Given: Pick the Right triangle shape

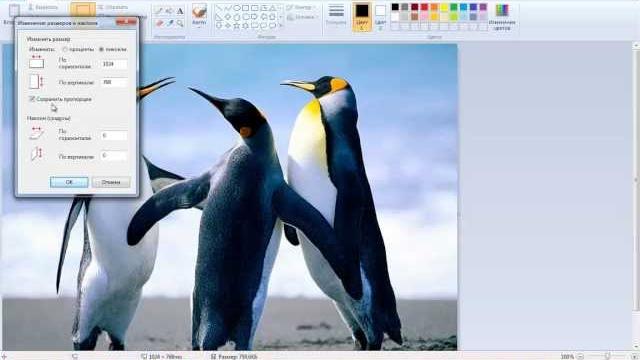Looking at the screenshot, I should 218,17.
